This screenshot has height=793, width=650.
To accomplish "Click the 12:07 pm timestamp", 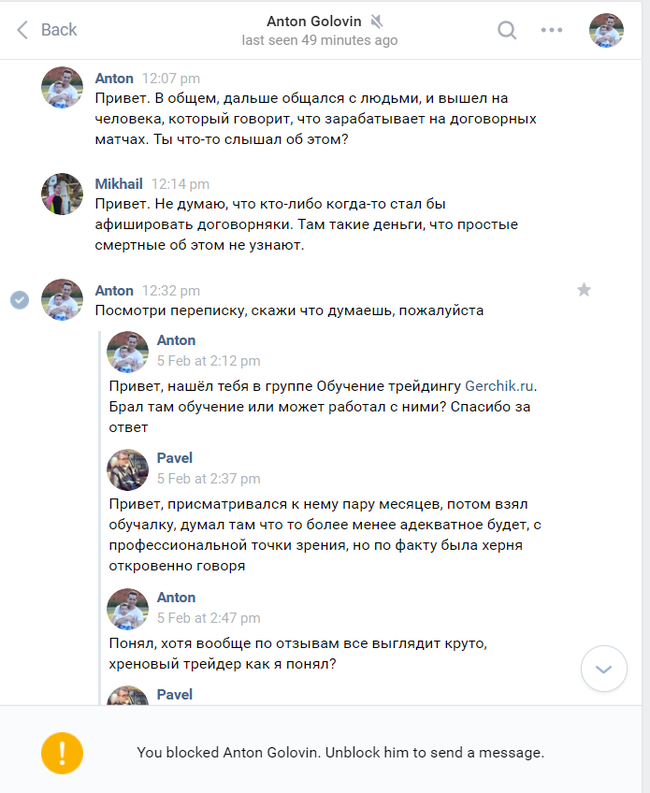I will tap(171, 78).
